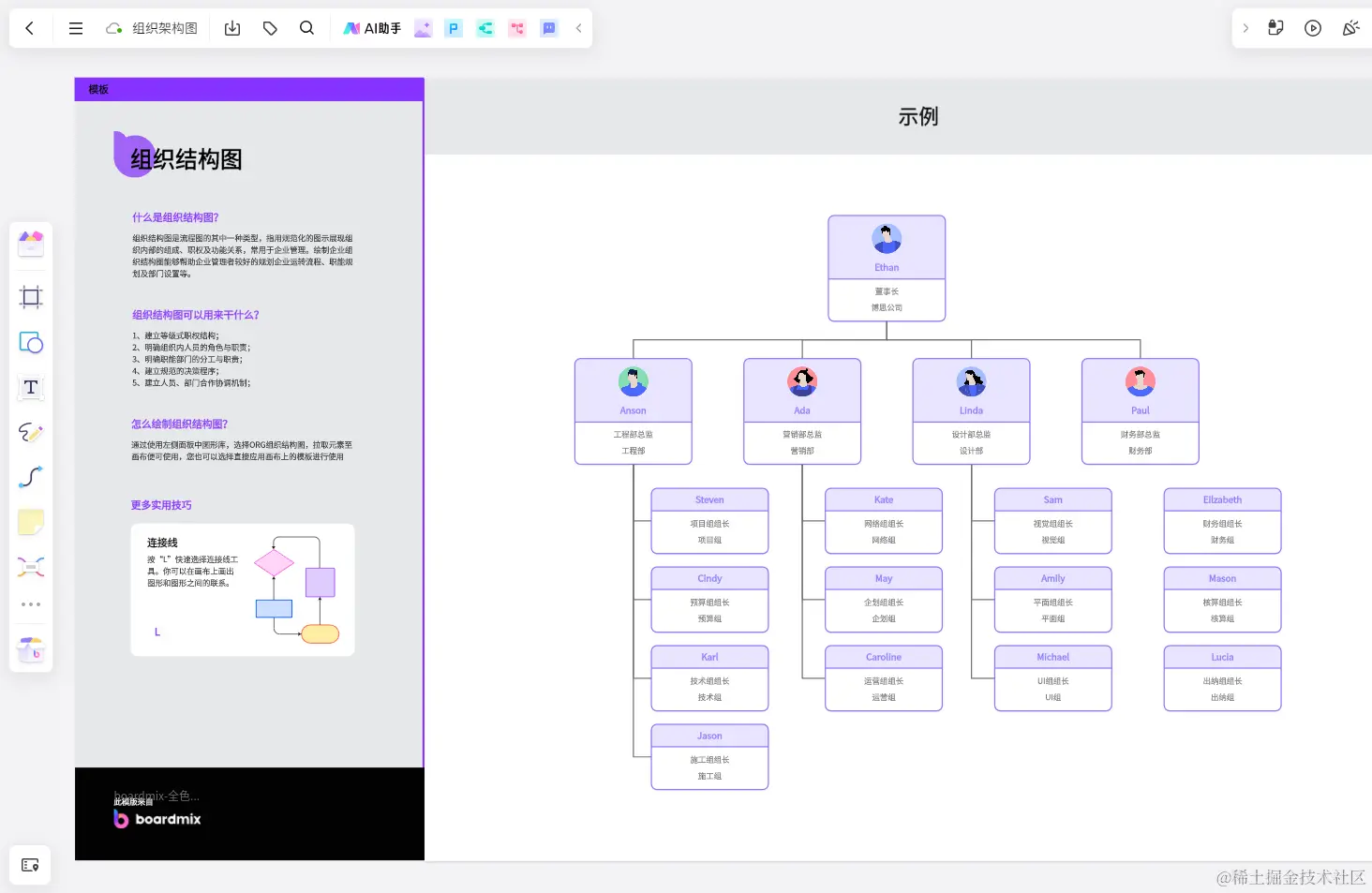1372x893 pixels.
Task: Open the boardmix resource library icon
Action: point(31,648)
